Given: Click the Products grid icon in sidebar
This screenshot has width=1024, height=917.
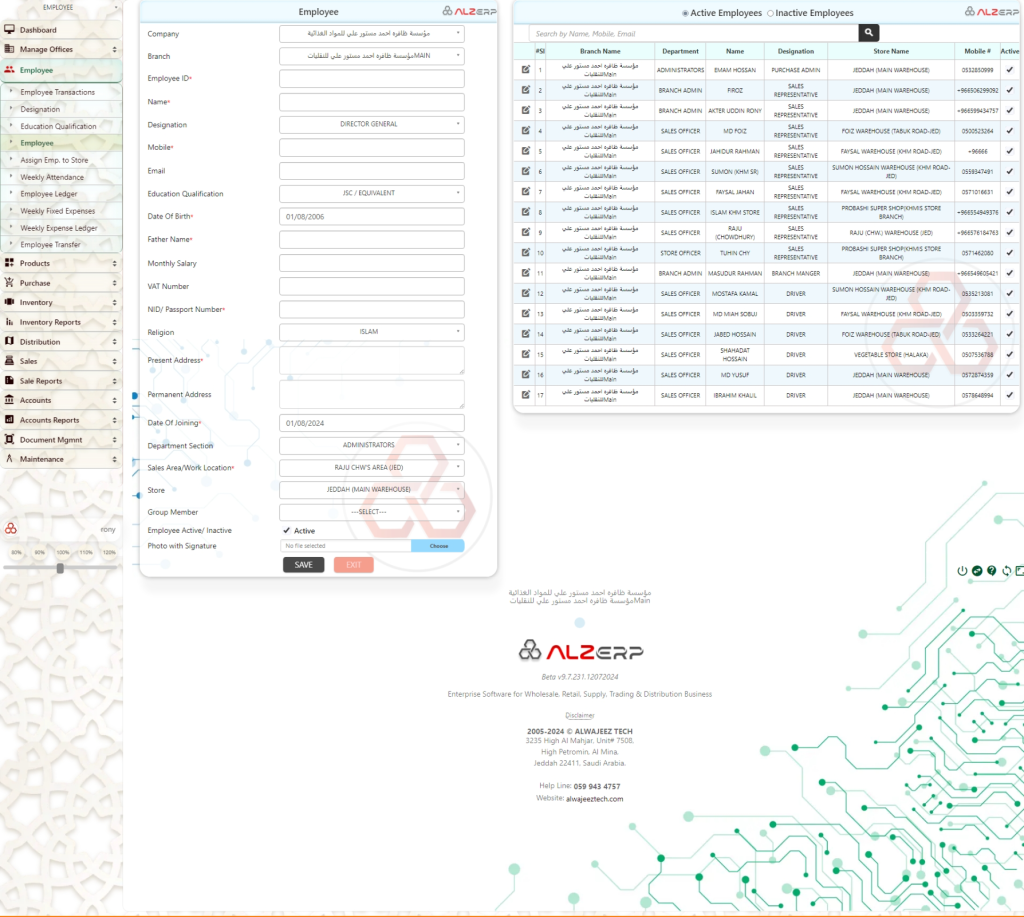Looking at the screenshot, I should 9,263.
